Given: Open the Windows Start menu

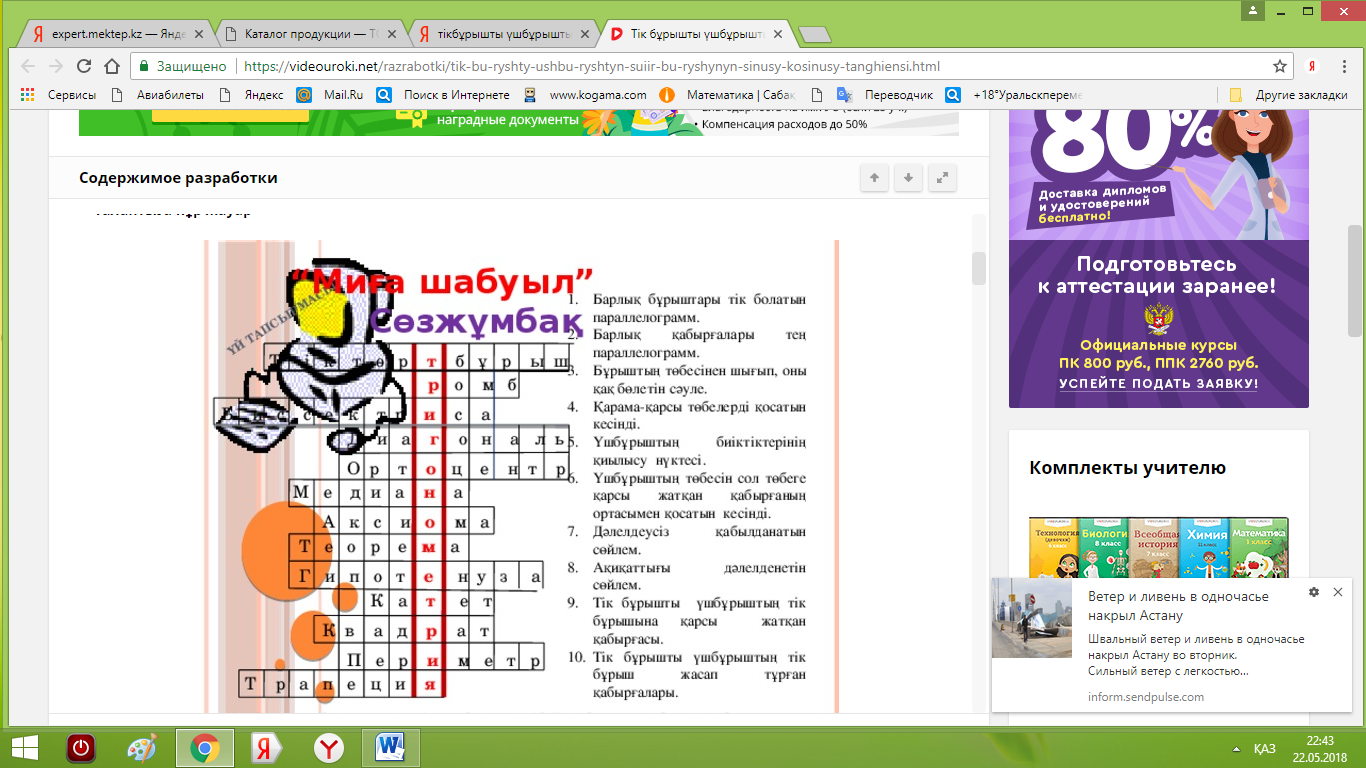Looking at the screenshot, I should (24, 748).
